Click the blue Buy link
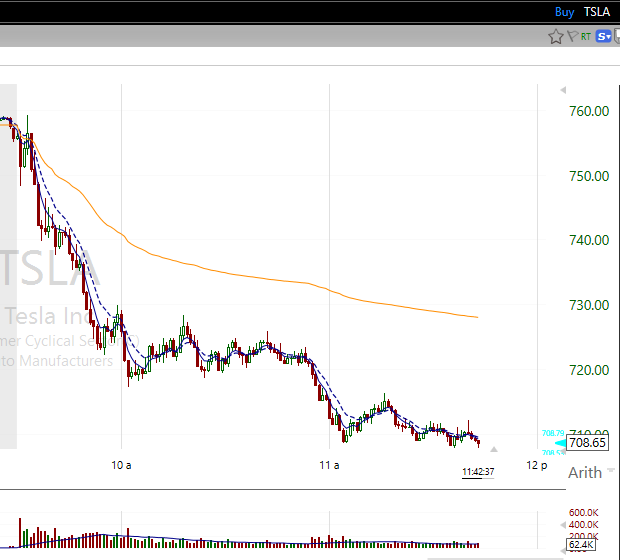Image resolution: width=620 pixels, height=560 pixels. (x=564, y=12)
